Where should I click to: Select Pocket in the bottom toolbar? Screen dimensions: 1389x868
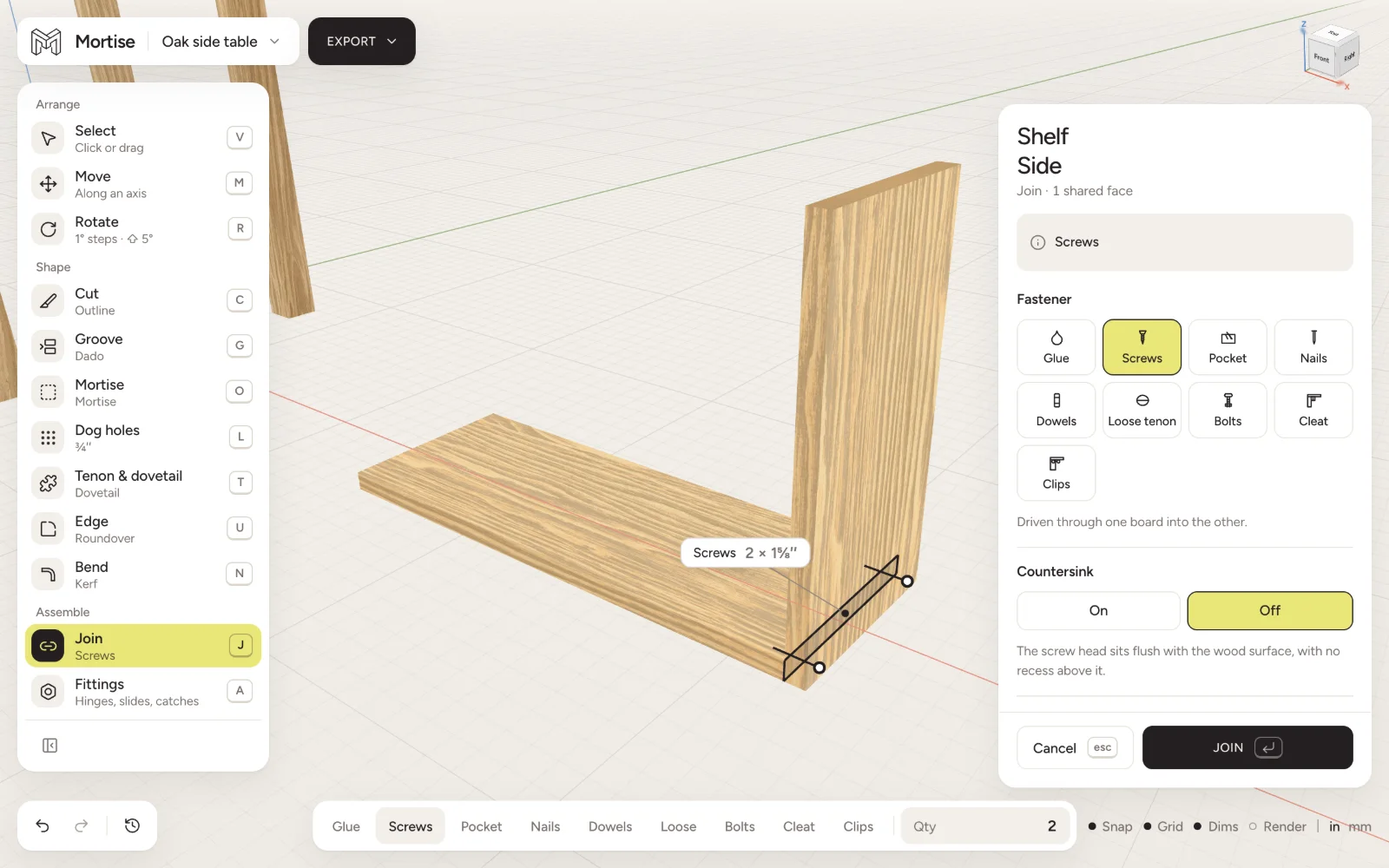pyautogui.click(x=481, y=826)
